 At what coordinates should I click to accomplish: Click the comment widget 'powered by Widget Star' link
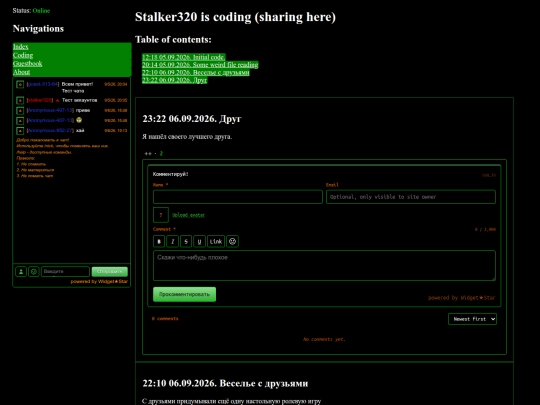tap(461, 298)
